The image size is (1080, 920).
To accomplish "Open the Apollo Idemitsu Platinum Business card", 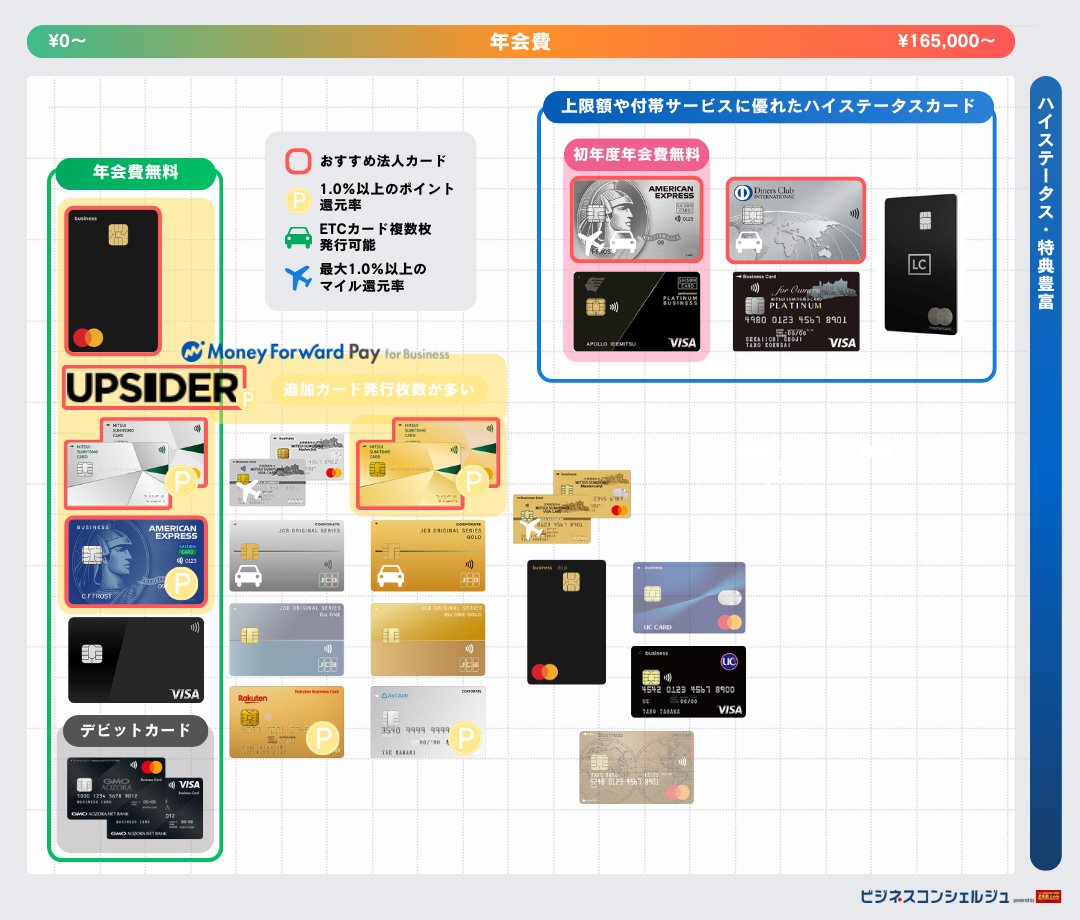I will (x=637, y=311).
